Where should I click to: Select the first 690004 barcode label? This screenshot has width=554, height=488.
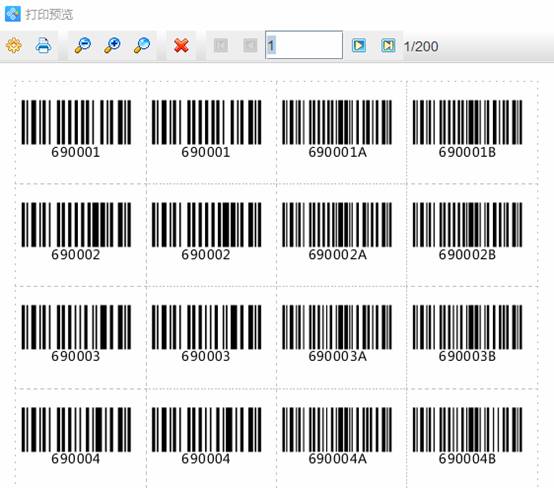pos(76,436)
